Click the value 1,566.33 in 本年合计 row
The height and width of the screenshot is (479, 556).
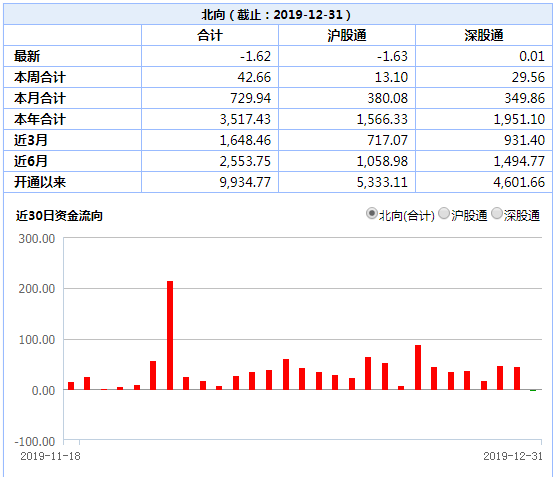[x=382, y=119]
